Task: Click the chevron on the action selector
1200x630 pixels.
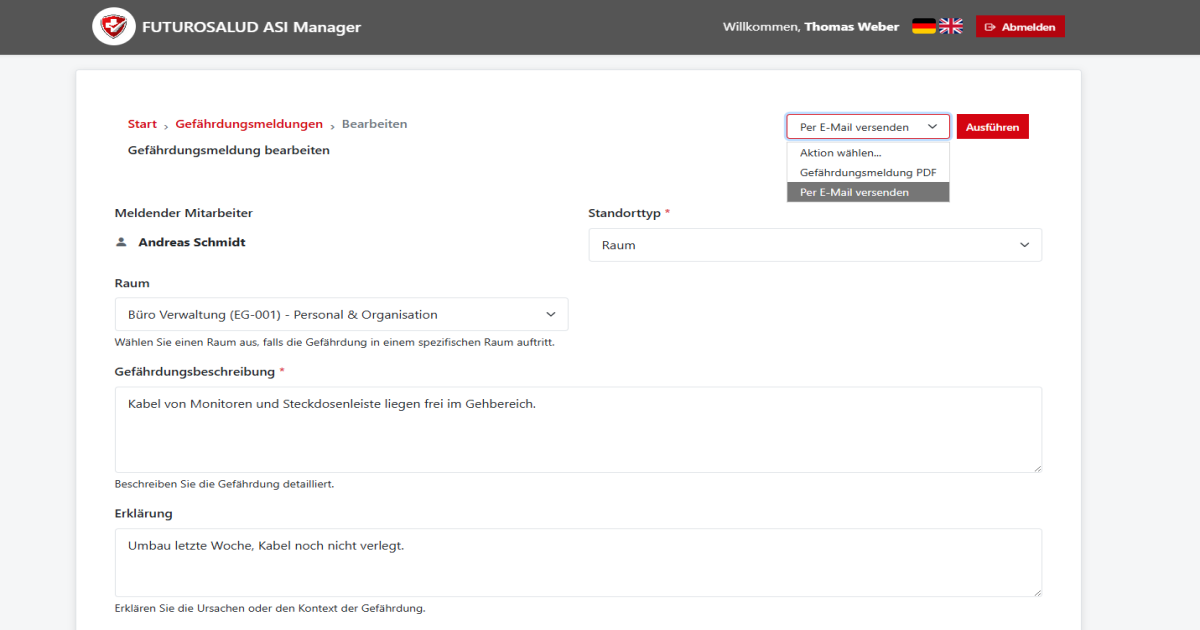Action: pyautogui.click(x=934, y=126)
